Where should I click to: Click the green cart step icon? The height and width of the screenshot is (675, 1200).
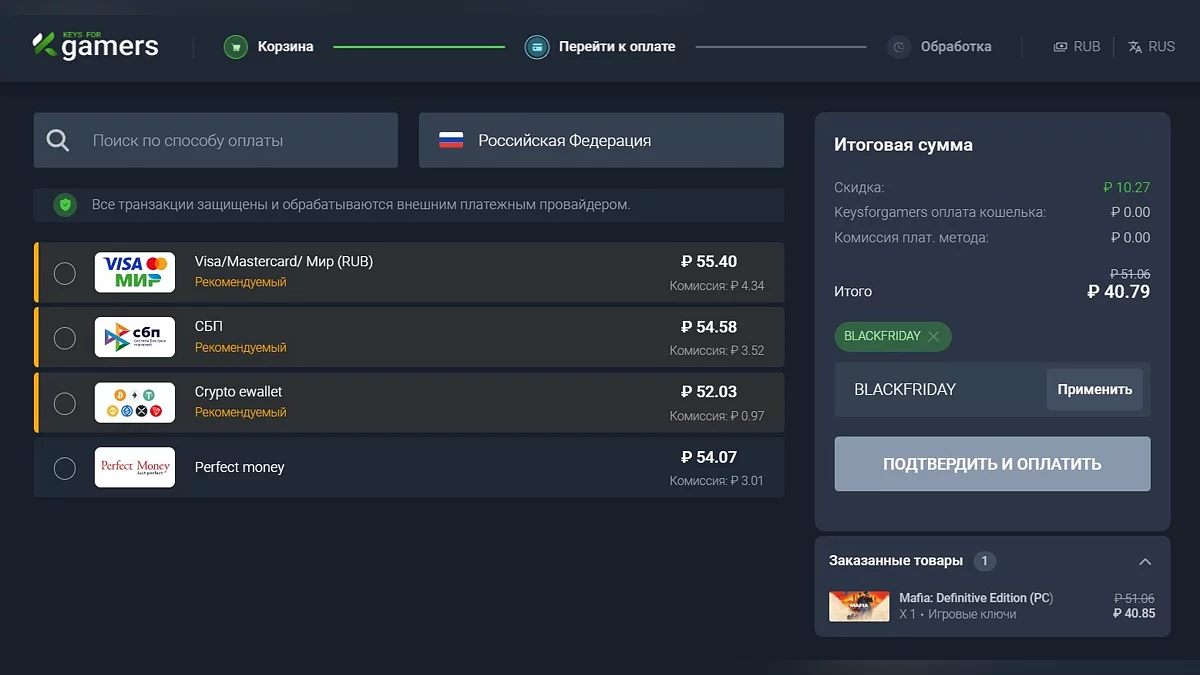pyautogui.click(x=235, y=47)
